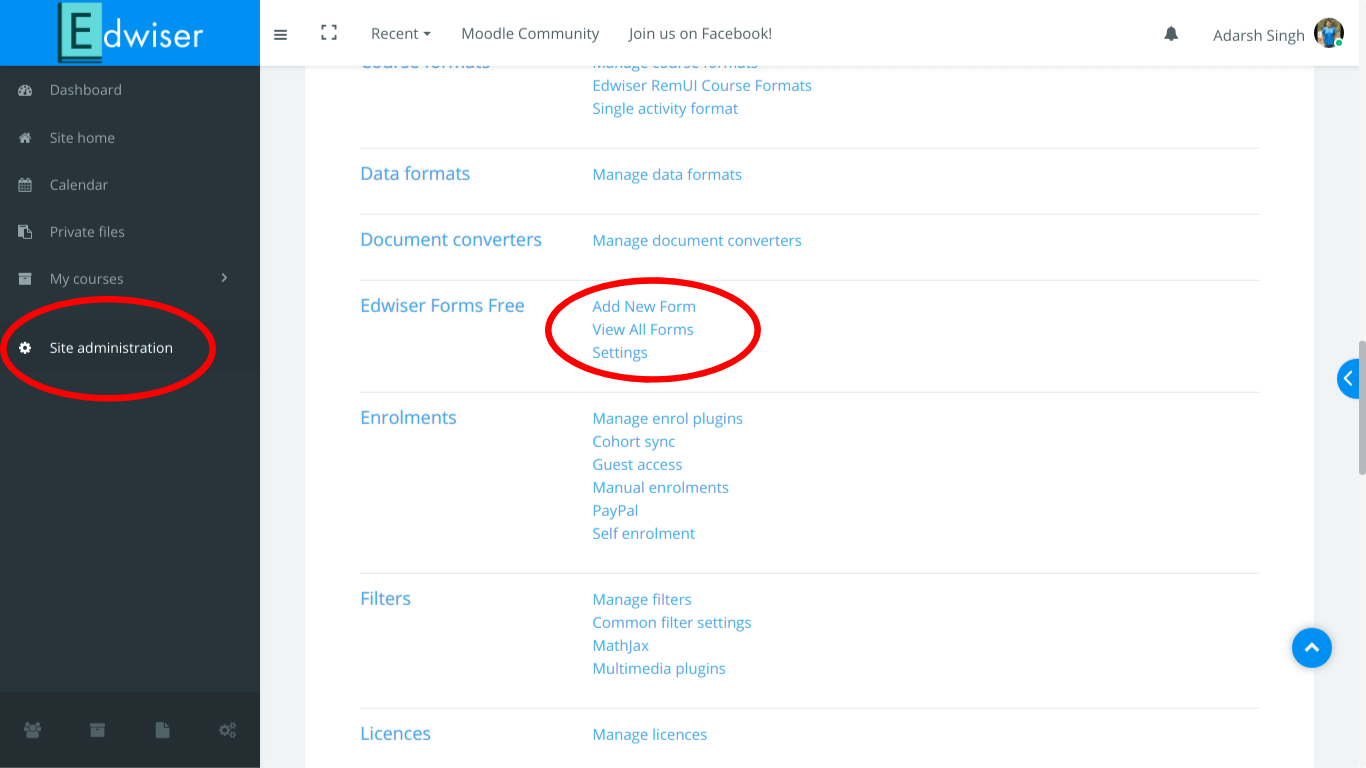Click the Private files icon
1366x768 pixels.
[x=26, y=232]
